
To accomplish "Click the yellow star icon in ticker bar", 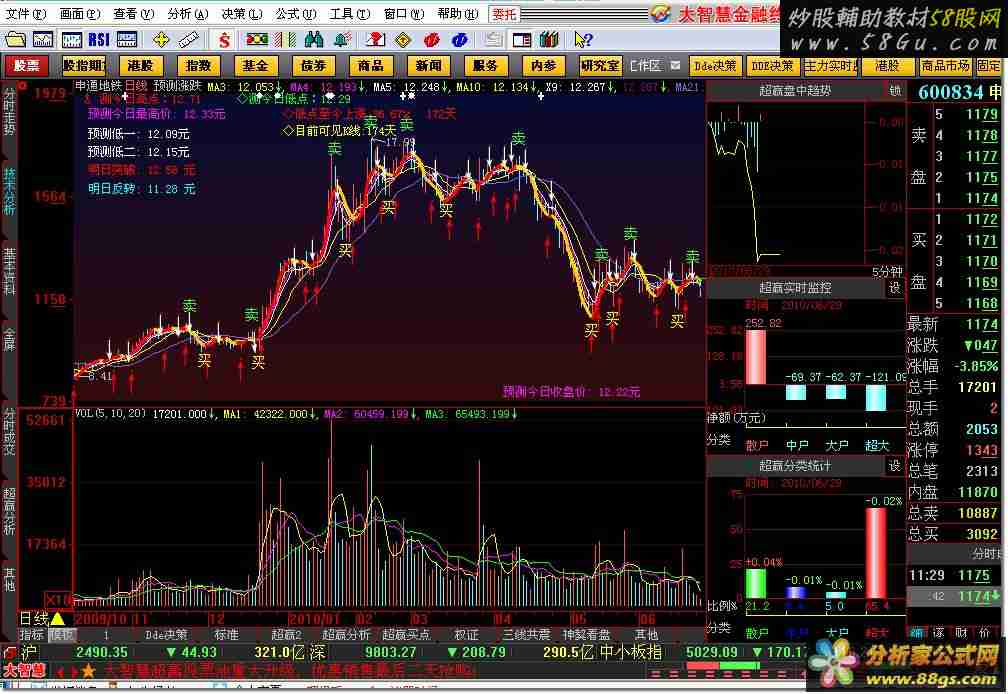I will [87, 672].
